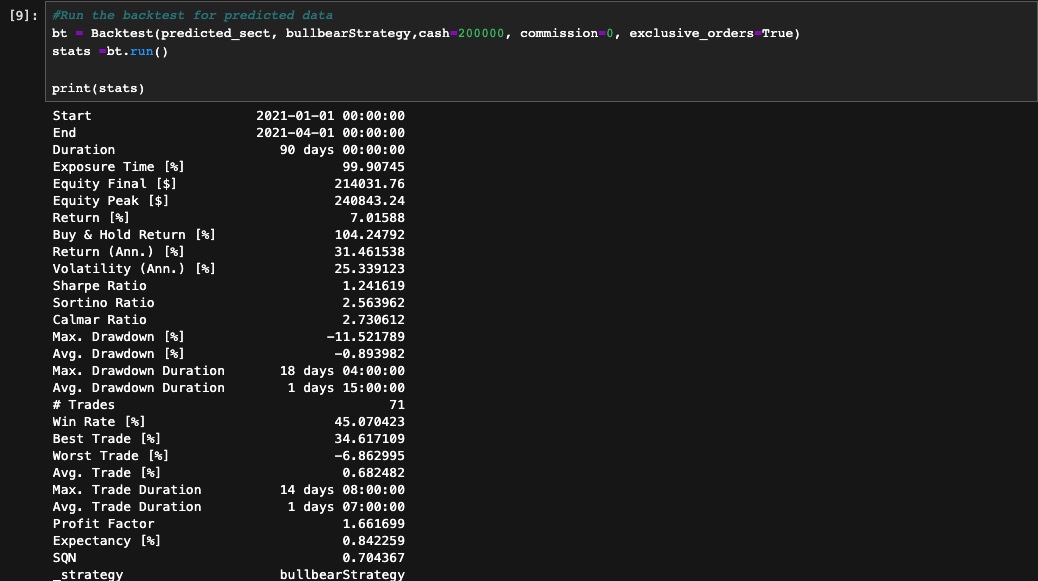This screenshot has width=1038, height=581.
Task: Click the Return [%] value 7.01588
Action: click(377, 218)
